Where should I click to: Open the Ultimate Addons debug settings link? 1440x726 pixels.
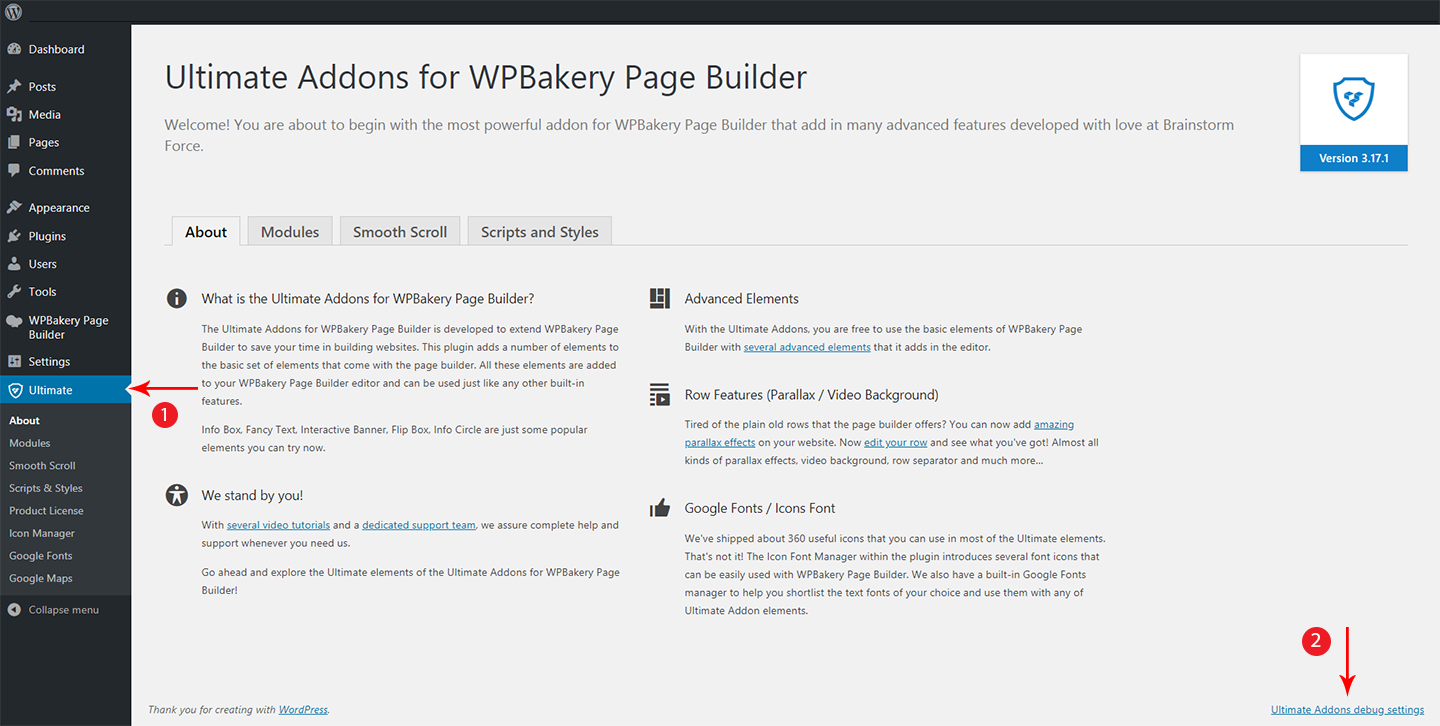tap(1347, 710)
